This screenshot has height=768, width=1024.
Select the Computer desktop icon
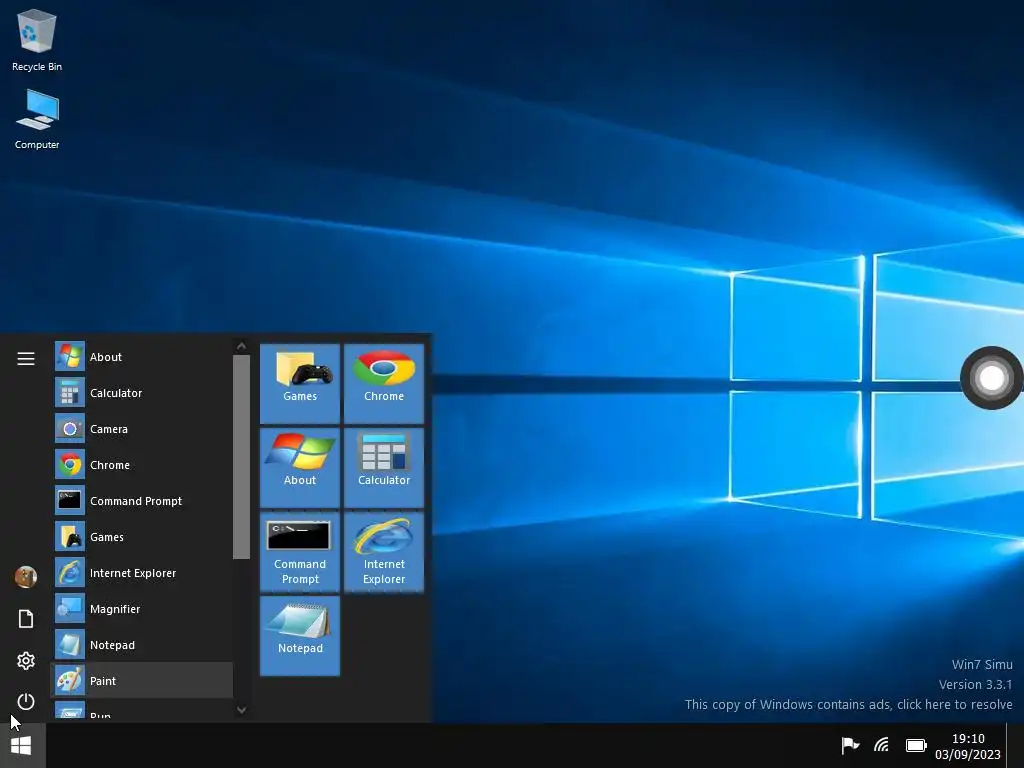37,120
